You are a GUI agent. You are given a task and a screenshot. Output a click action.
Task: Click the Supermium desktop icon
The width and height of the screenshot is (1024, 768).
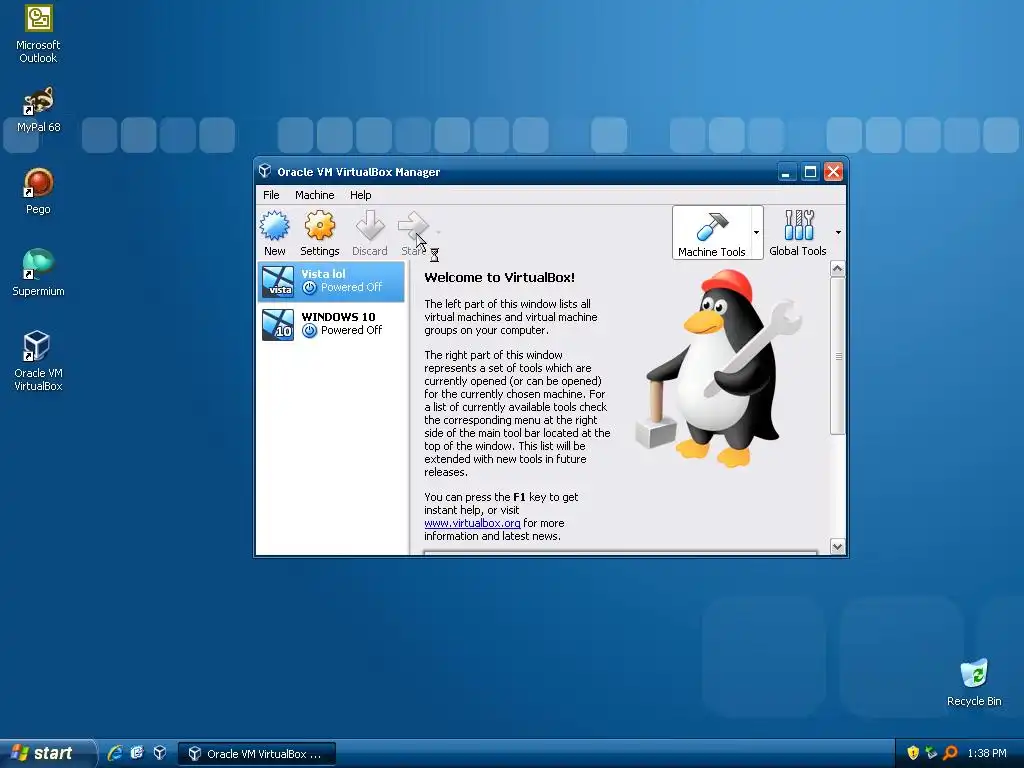pos(38,273)
